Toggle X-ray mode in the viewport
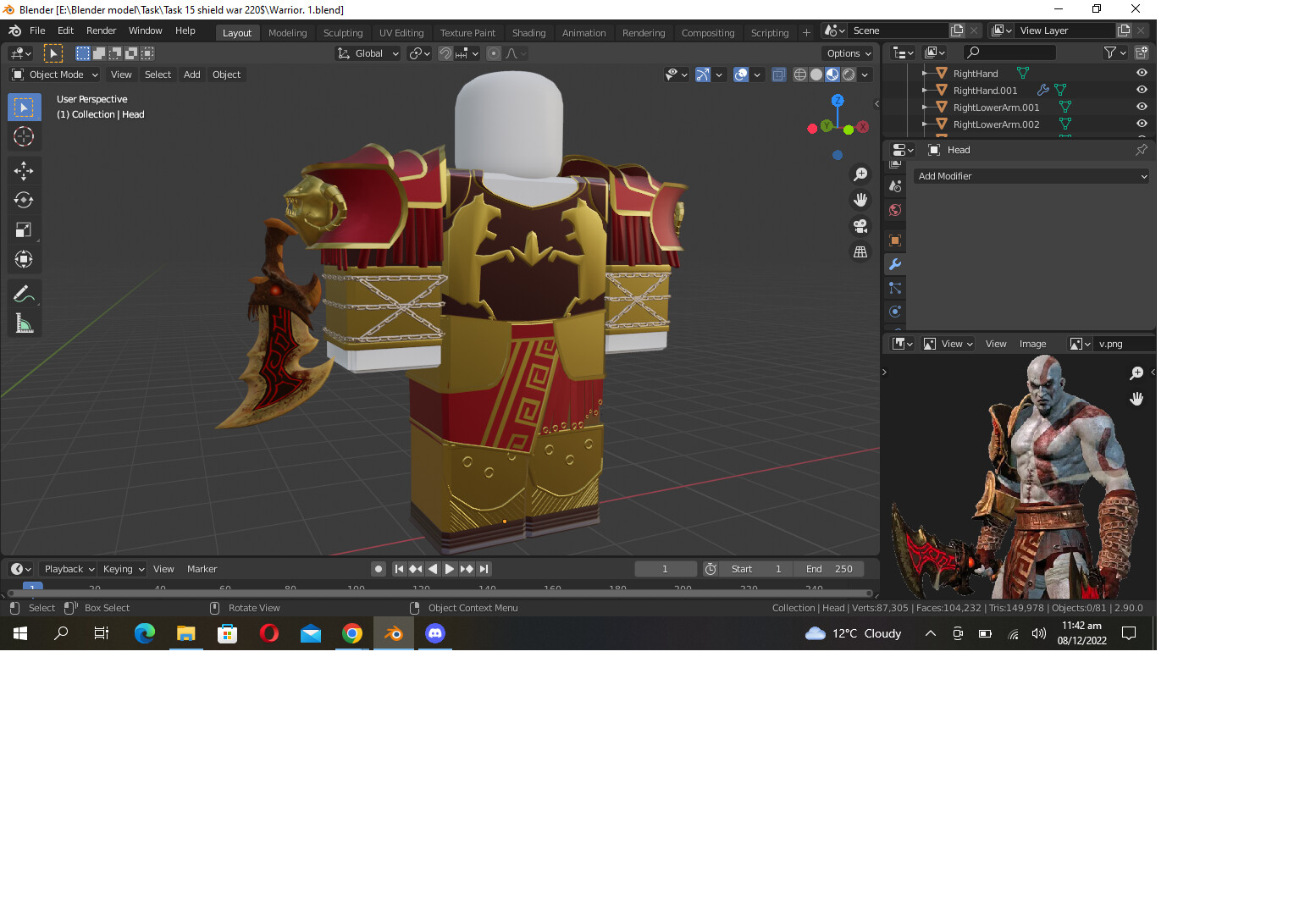1316x911 pixels. click(779, 75)
